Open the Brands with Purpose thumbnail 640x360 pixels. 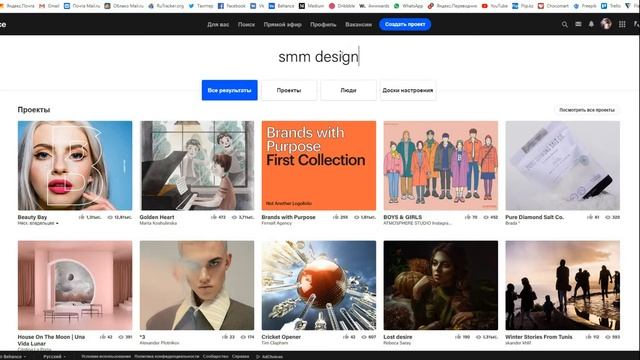(319, 165)
